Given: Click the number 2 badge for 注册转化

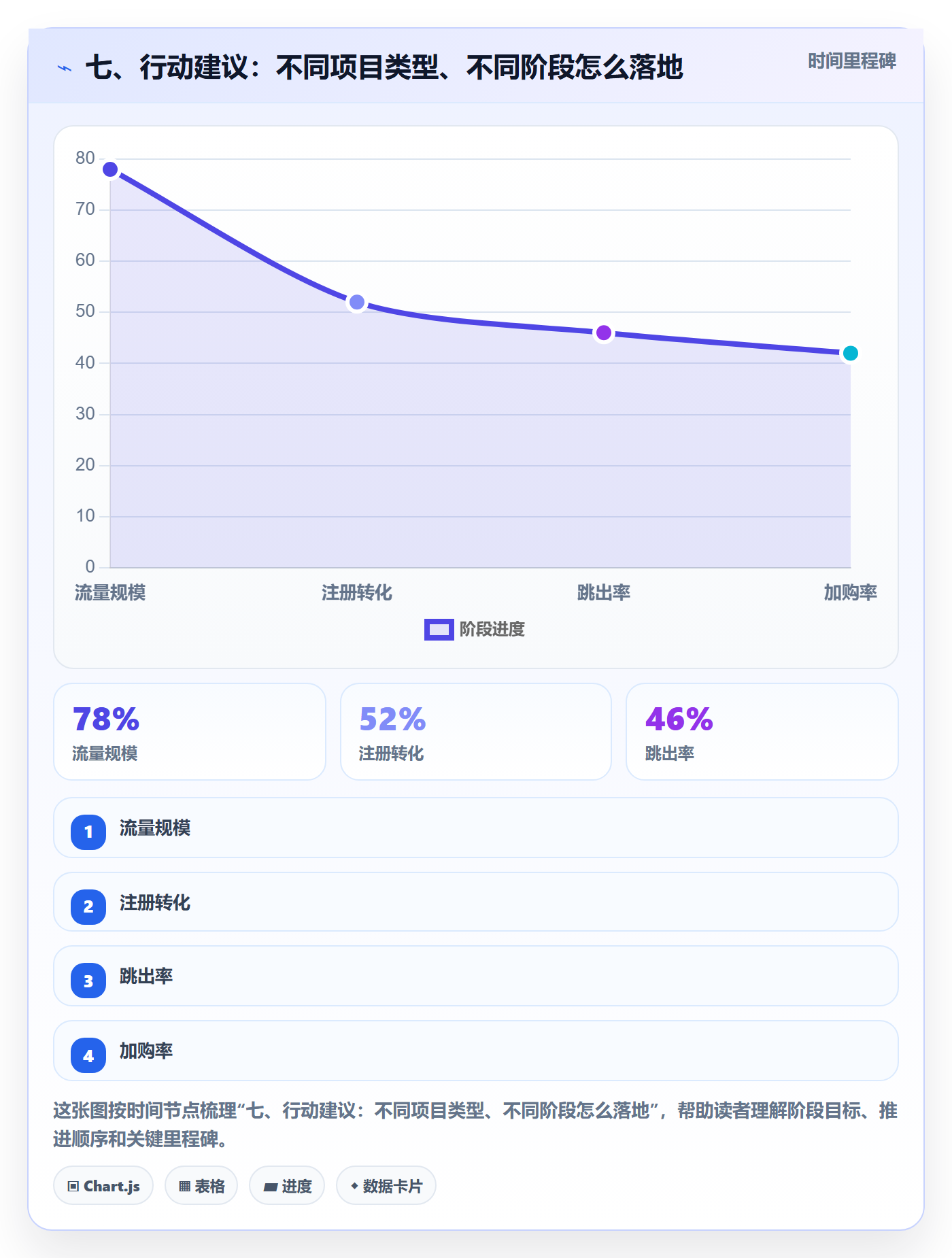Looking at the screenshot, I should point(88,906).
